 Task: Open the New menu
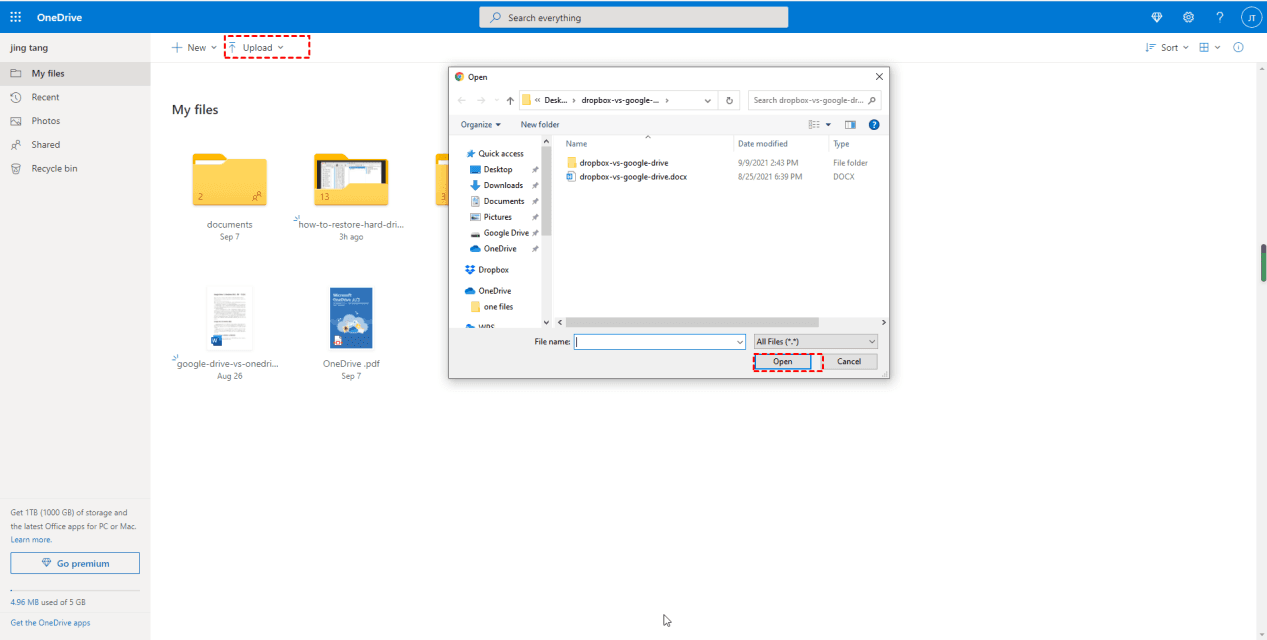(194, 47)
